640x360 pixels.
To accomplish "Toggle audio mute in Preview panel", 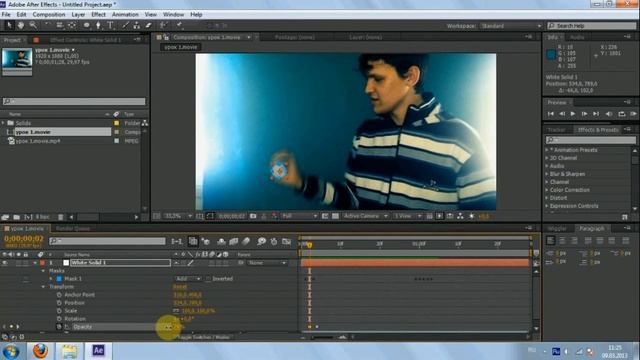I will (x=609, y=114).
